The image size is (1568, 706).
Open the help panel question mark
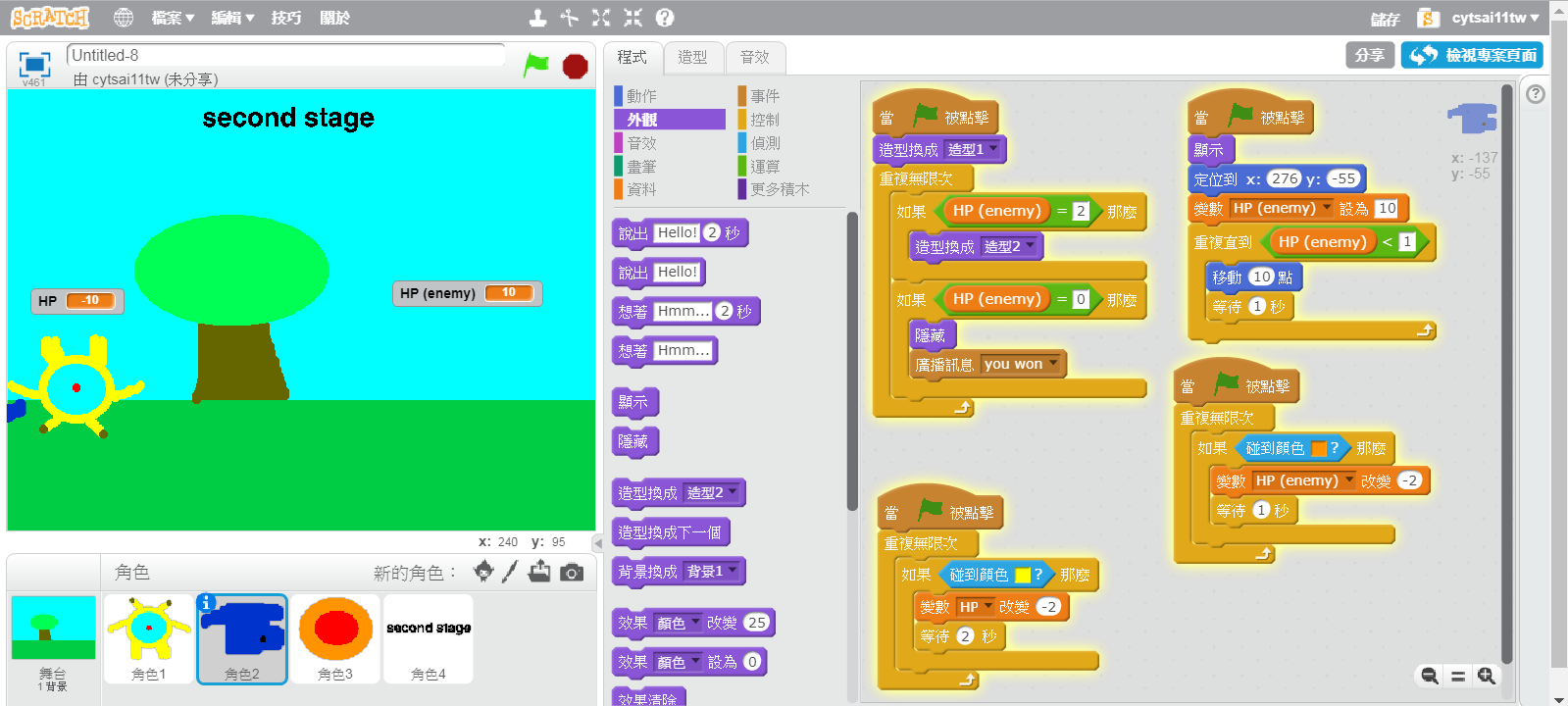click(1536, 94)
